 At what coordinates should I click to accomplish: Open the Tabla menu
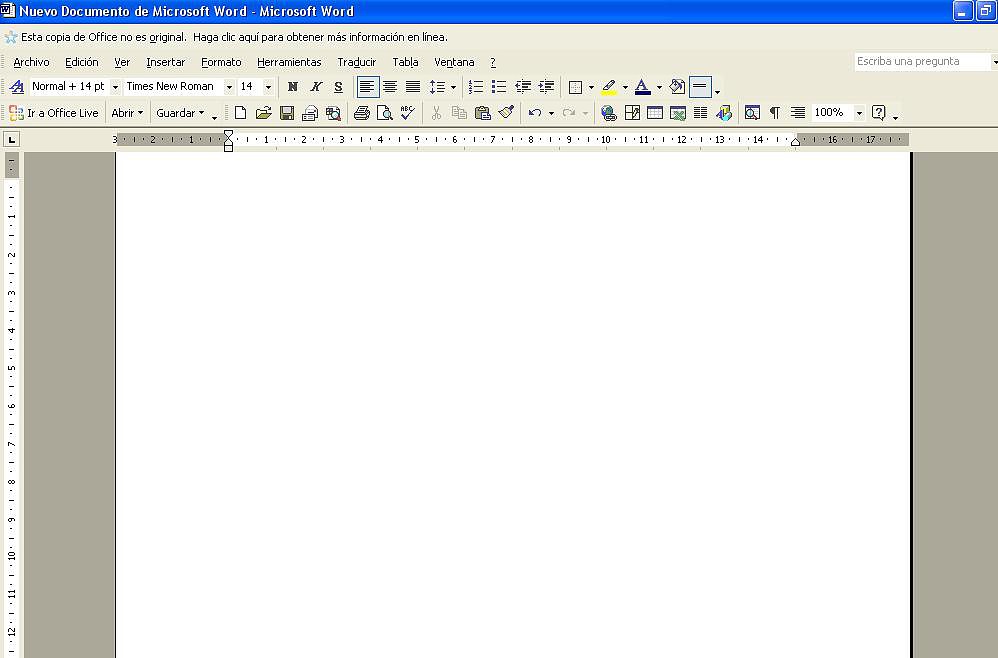pos(405,62)
